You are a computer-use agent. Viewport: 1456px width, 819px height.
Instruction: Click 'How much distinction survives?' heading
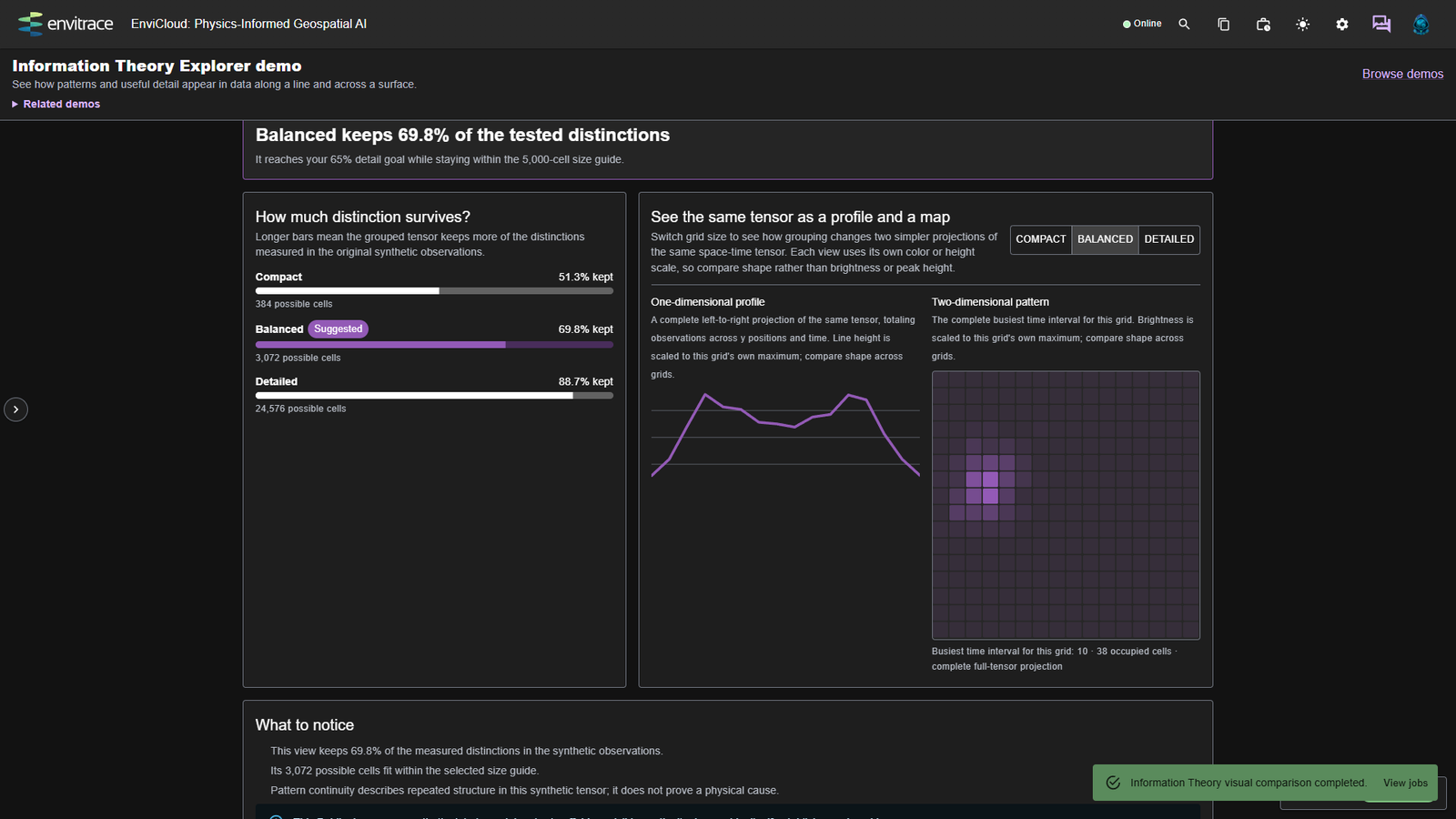coord(363,217)
